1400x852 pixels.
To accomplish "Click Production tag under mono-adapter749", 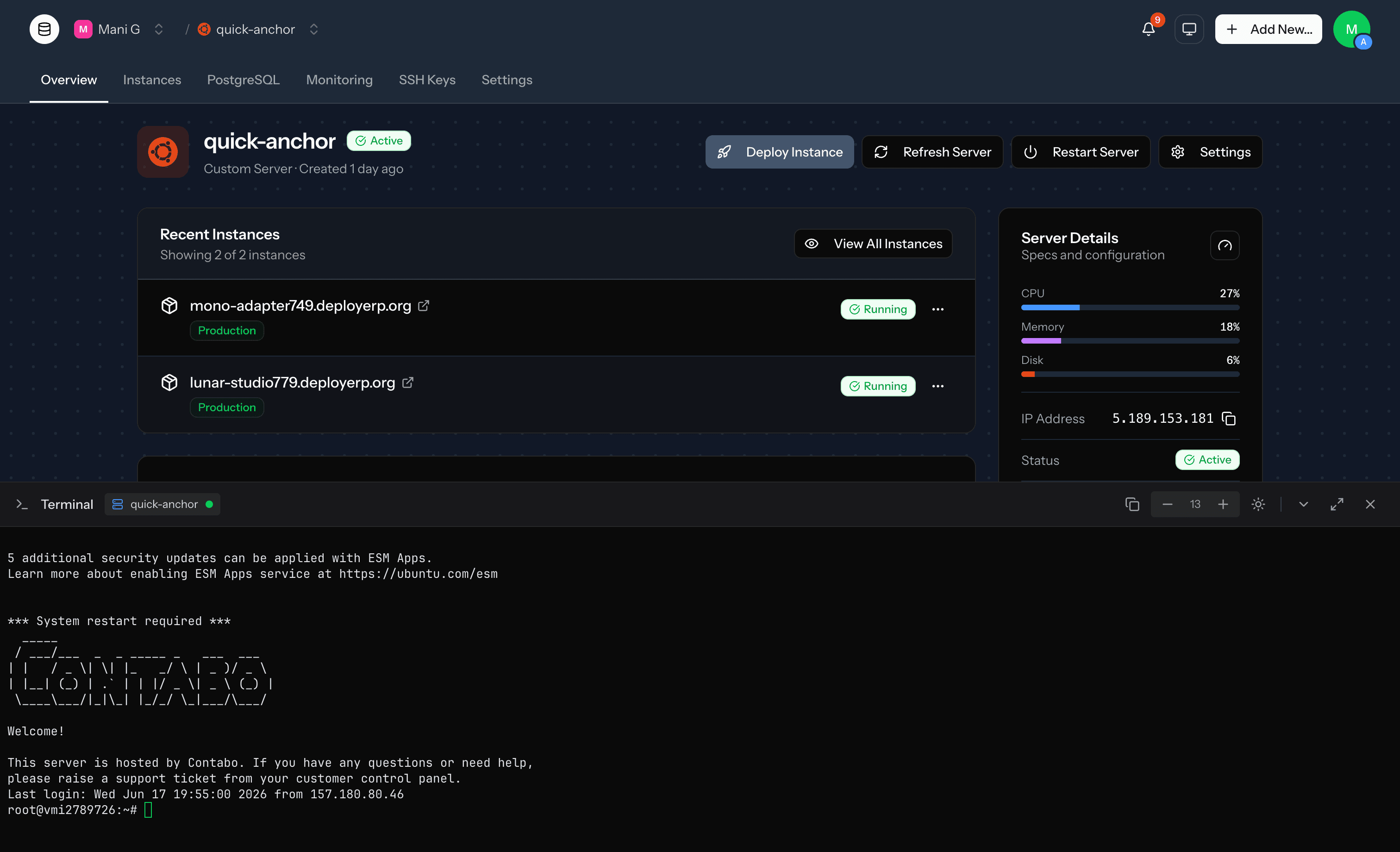I will 227,331.
